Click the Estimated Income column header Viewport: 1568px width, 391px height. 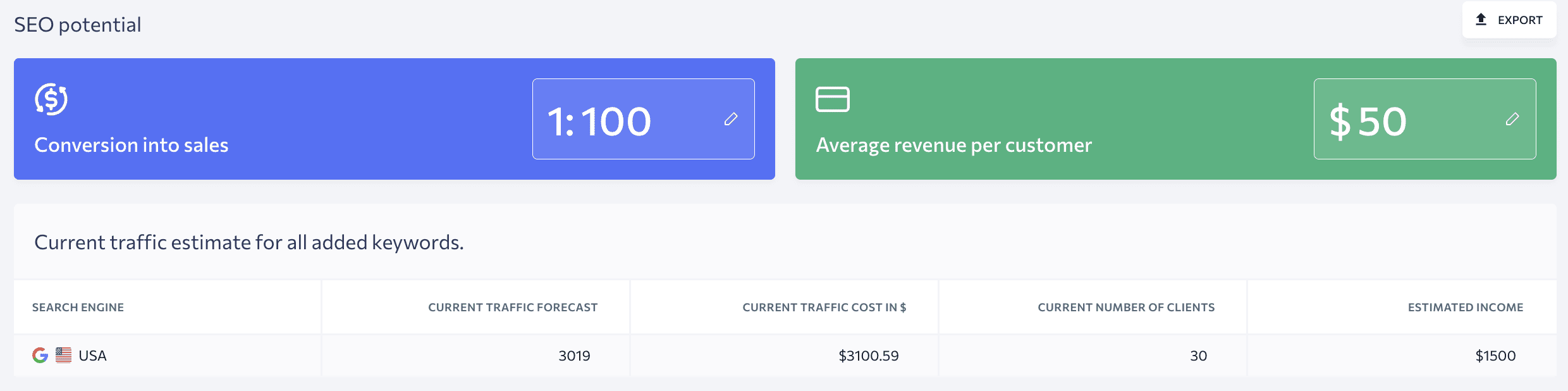1466,307
